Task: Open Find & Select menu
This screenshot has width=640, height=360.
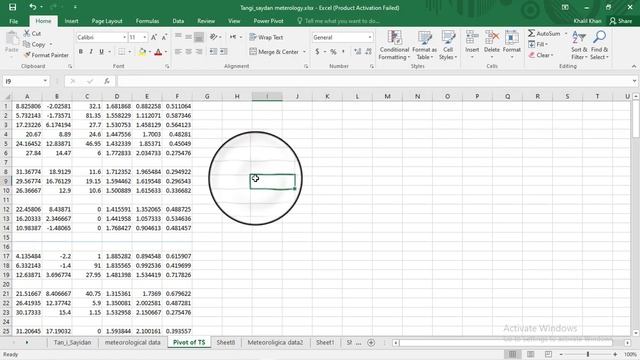Action: click(x=599, y=45)
